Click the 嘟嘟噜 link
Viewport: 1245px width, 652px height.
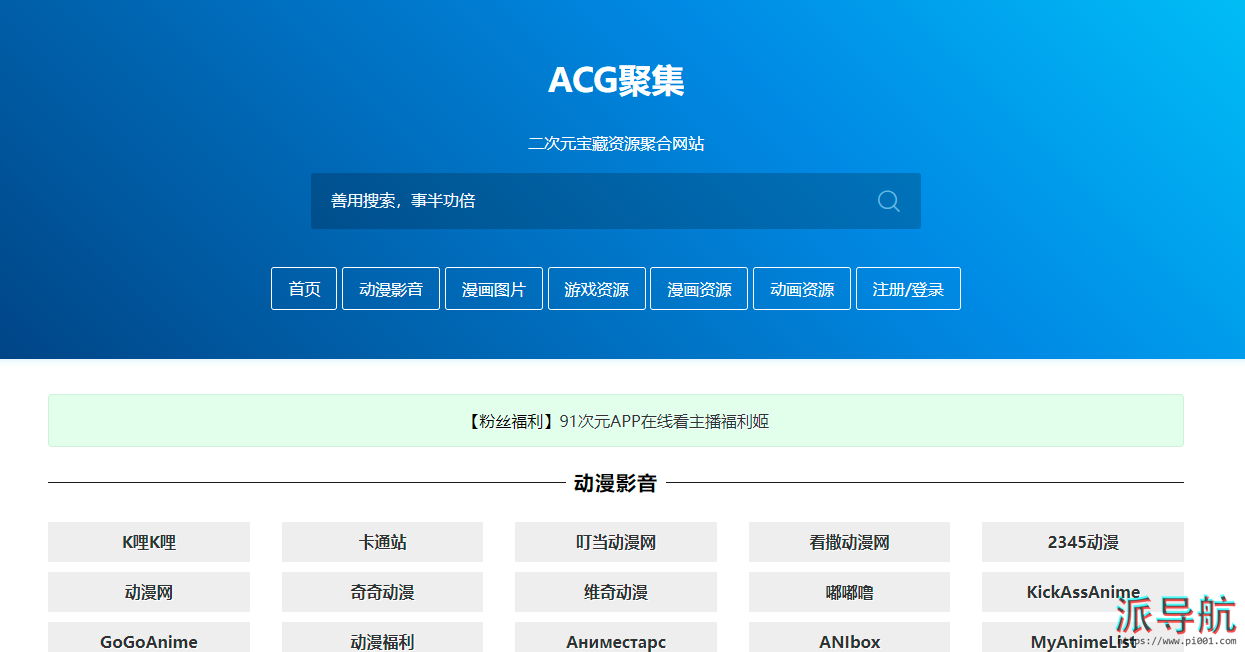pyautogui.click(x=849, y=592)
